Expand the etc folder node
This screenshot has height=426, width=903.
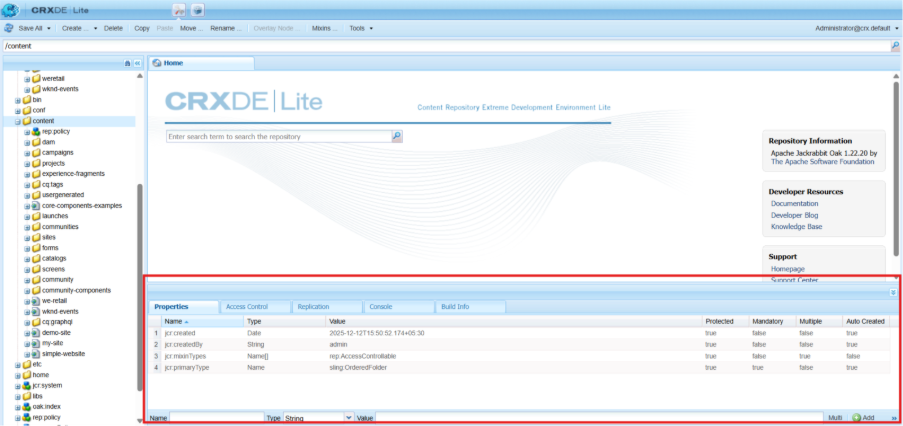point(17,365)
